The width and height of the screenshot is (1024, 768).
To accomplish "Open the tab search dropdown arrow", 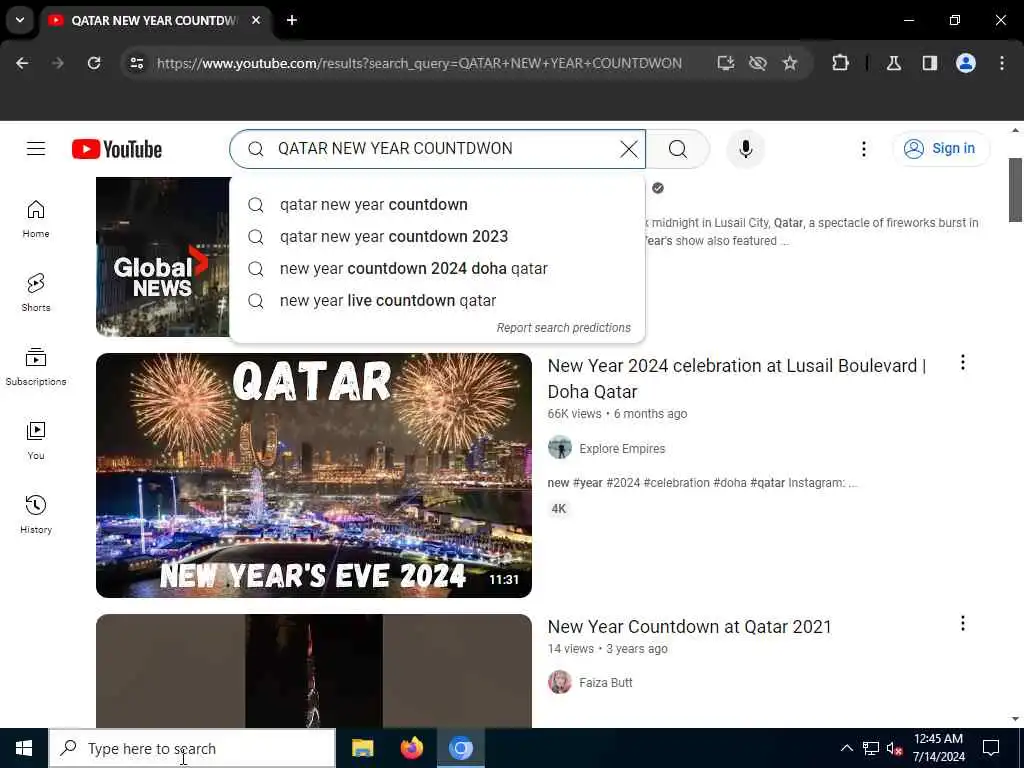I will click(x=20, y=20).
